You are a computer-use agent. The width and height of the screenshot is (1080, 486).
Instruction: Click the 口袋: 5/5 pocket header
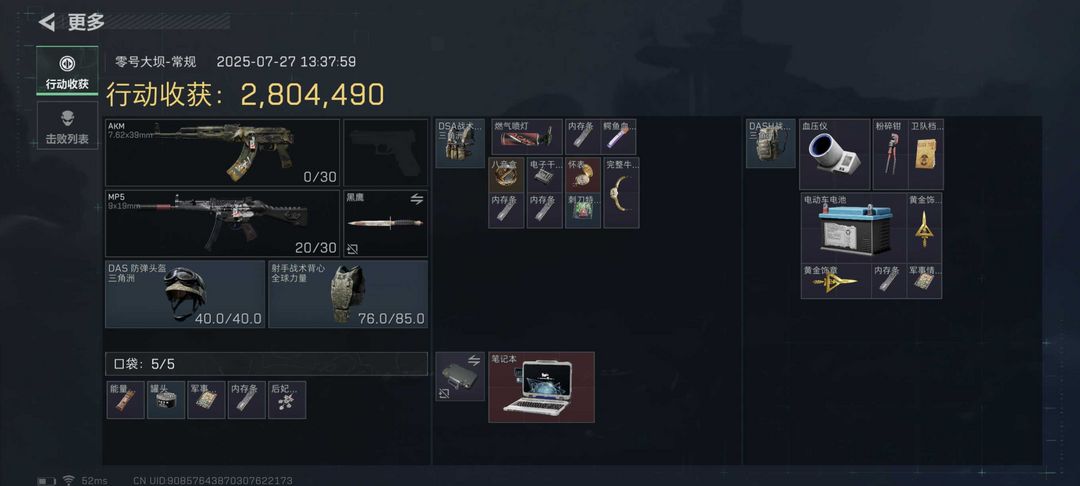click(x=267, y=363)
